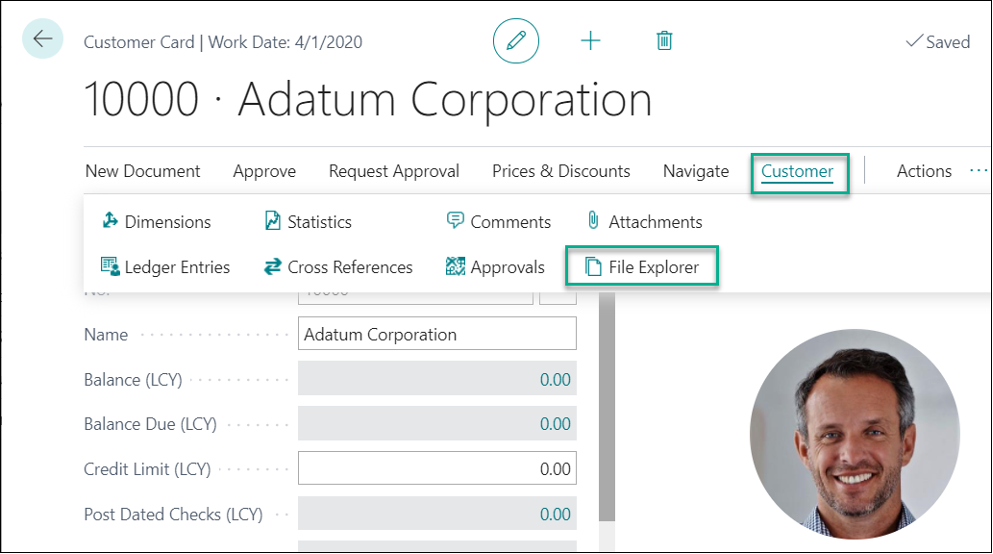
Task: Open File Explorer action
Action: click(642, 267)
